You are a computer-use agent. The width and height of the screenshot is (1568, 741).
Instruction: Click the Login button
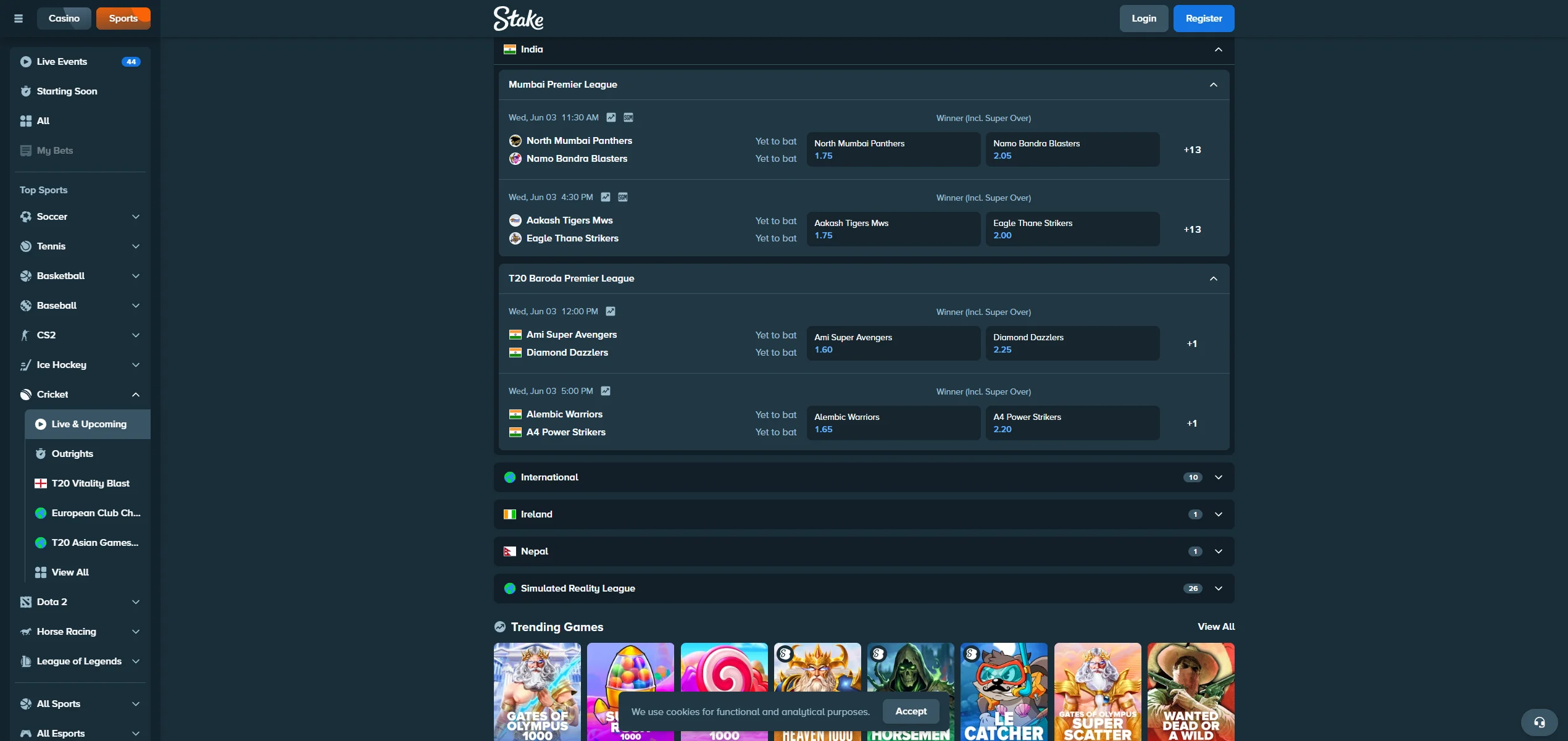(1144, 19)
